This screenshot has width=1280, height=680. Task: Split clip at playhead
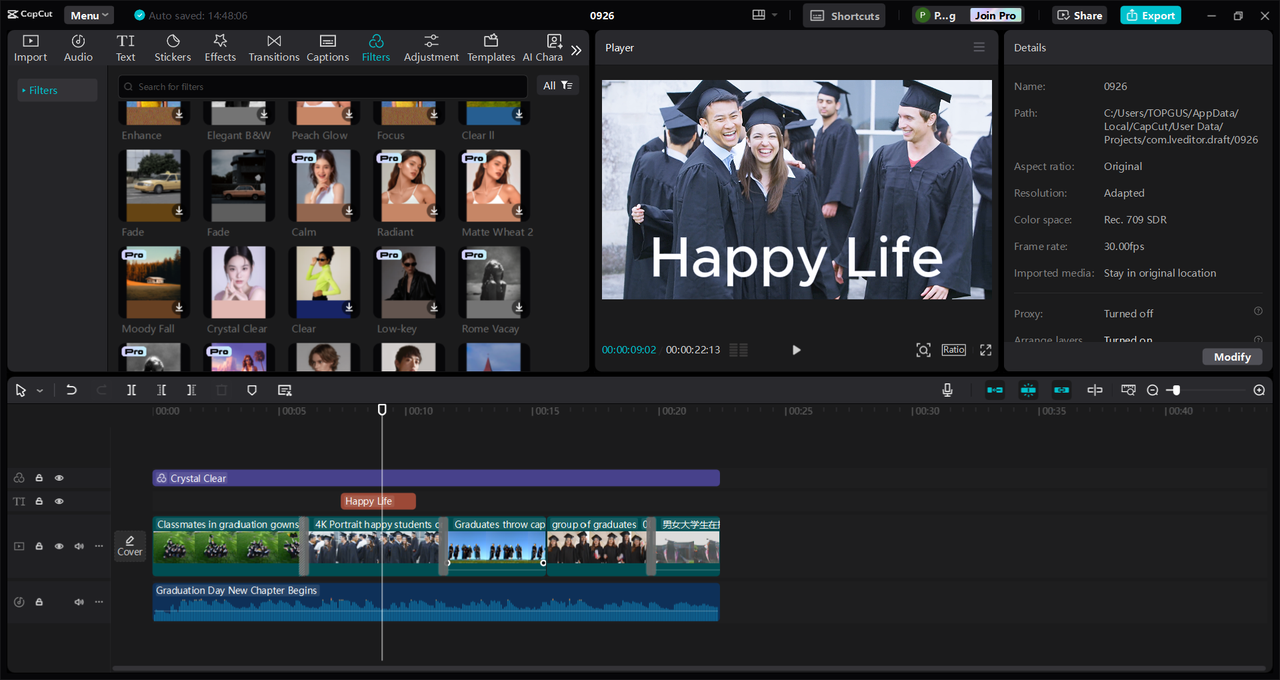[131, 390]
